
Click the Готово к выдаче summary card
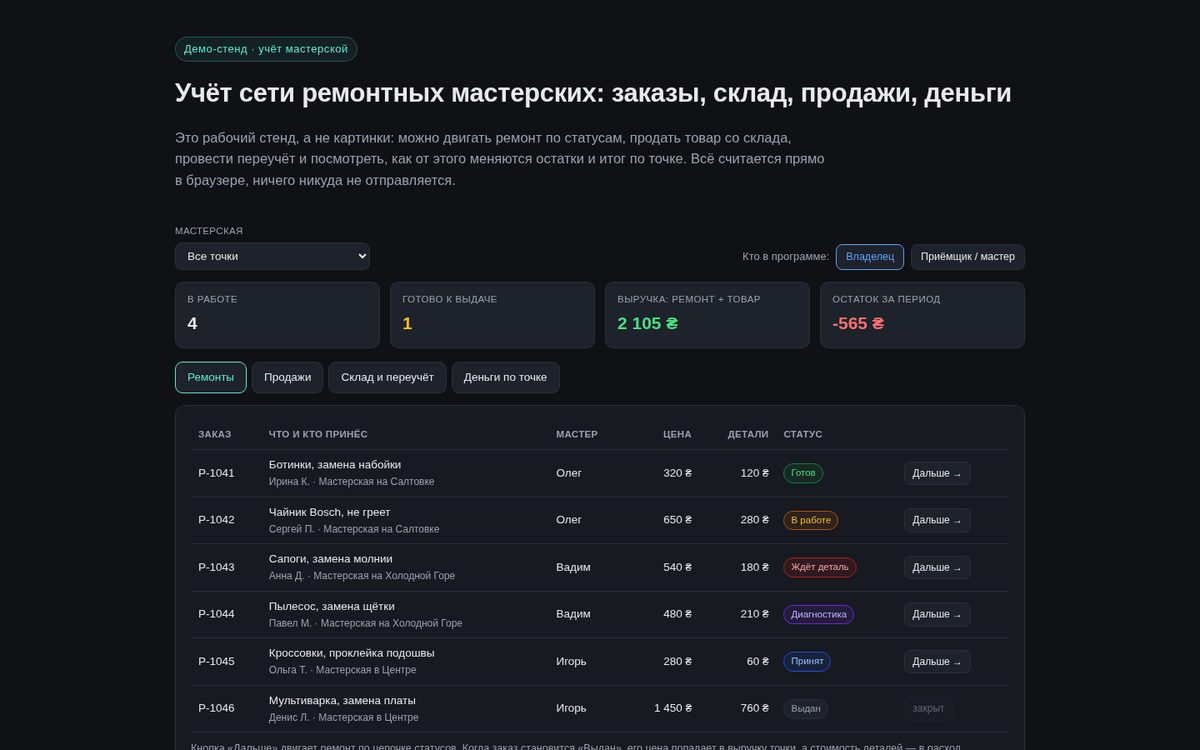492,315
